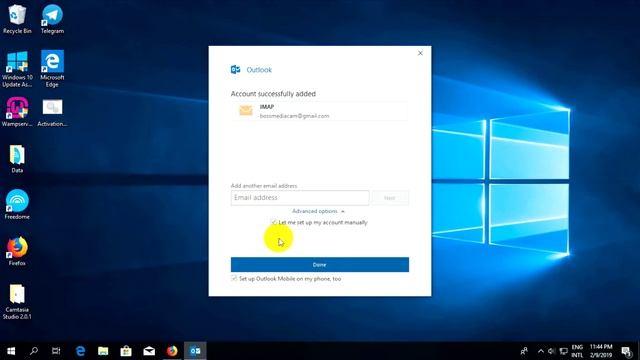Screen dimensions: 640x360
Task: Open the Telegram desktop shortcut
Action: click(52, 19)
